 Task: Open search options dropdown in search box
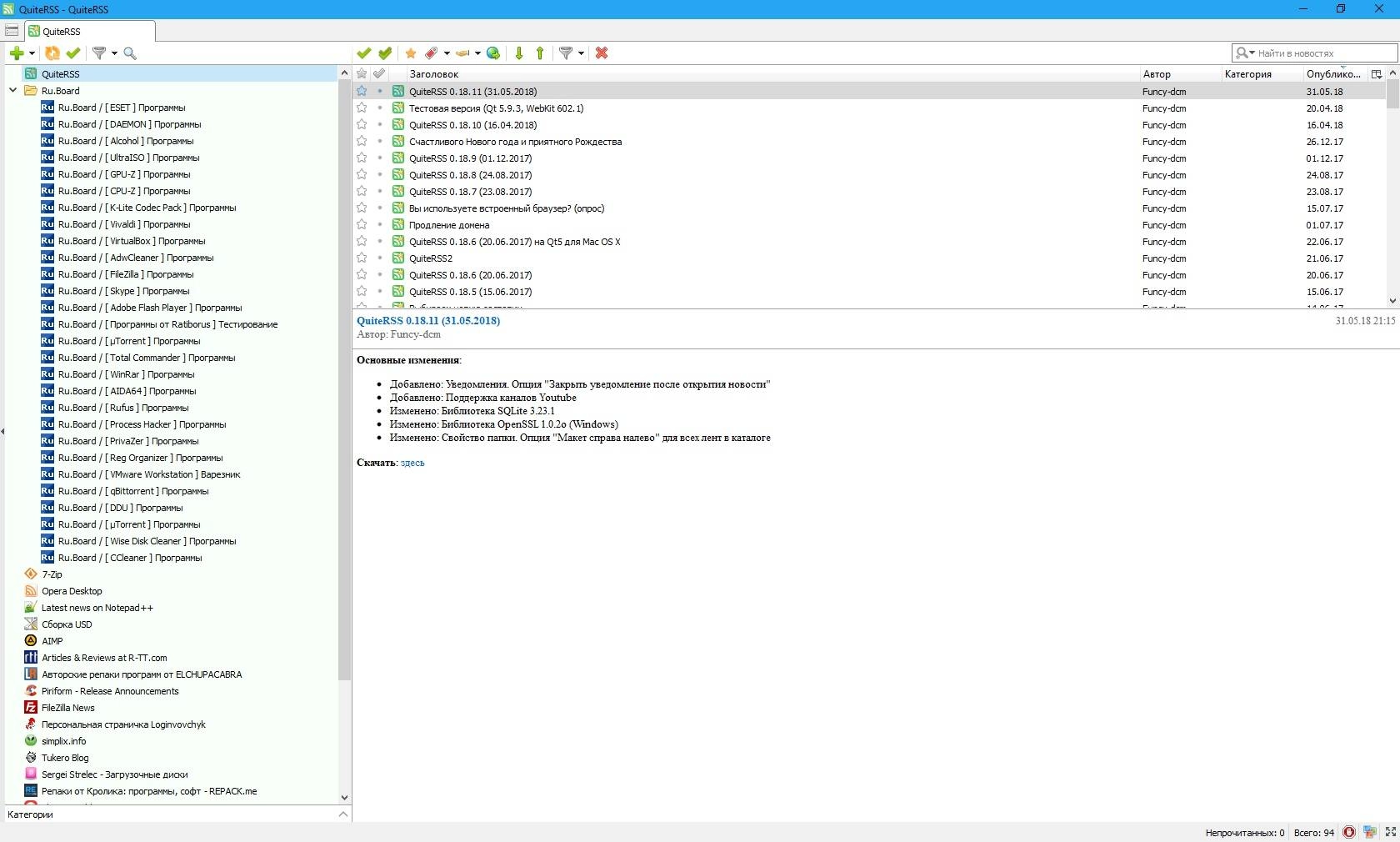pyautogui.click(x=1252, y=53)
